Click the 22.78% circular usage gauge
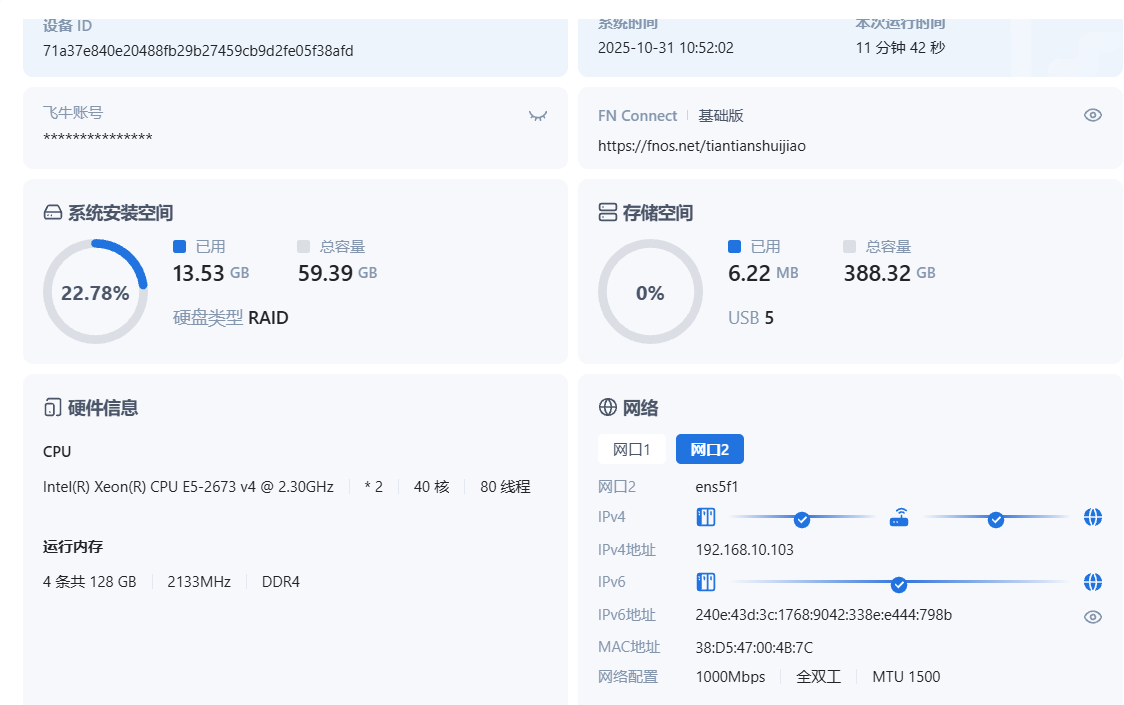The image size is (1124, 705). pyautogui.click(x=95, y=292)
